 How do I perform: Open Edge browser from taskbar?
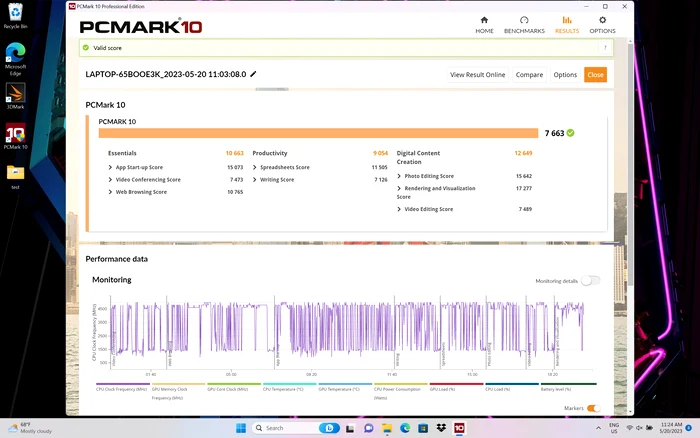pyautogui.click(x=405, y=428)
